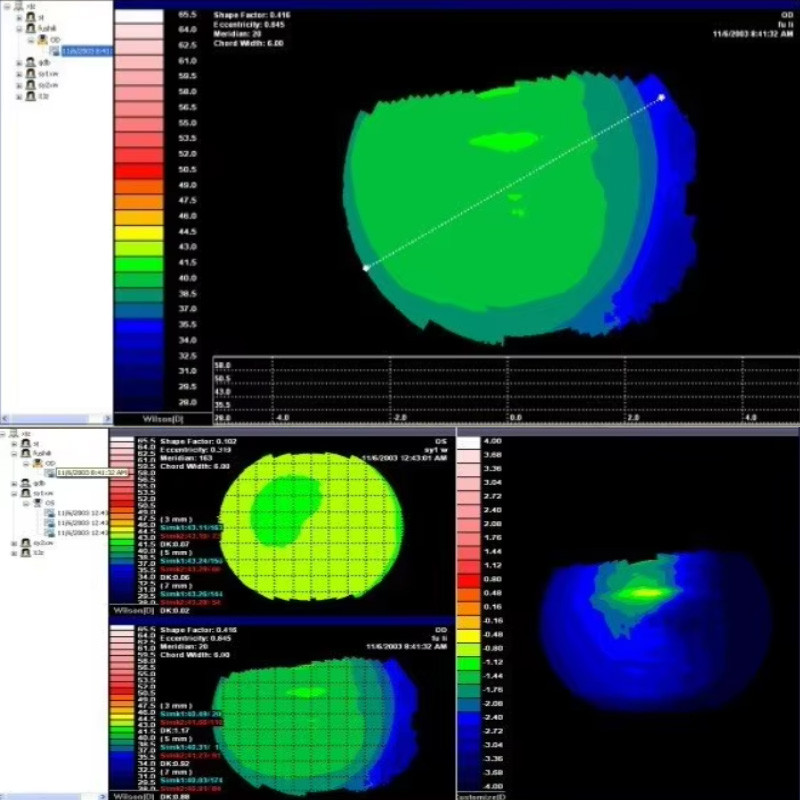Click the second exam icon under OS
This screenshot has width=800, height=800.
(x=49, y=523)
